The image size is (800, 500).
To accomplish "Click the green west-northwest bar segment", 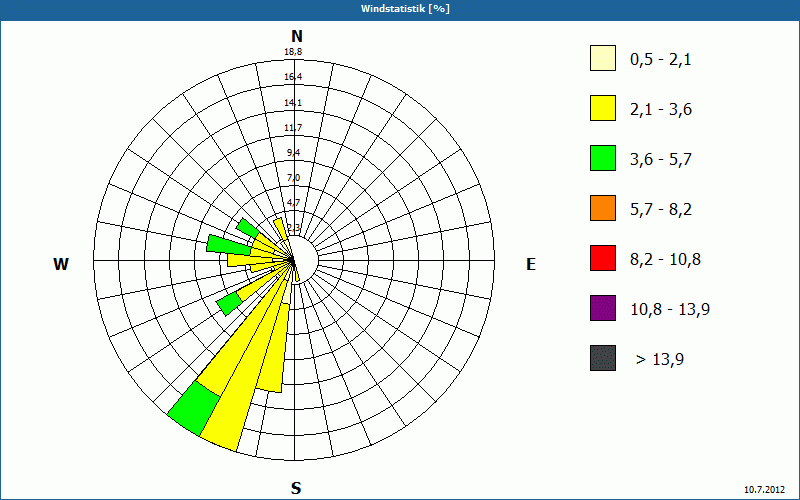I will tap(229, 245).
